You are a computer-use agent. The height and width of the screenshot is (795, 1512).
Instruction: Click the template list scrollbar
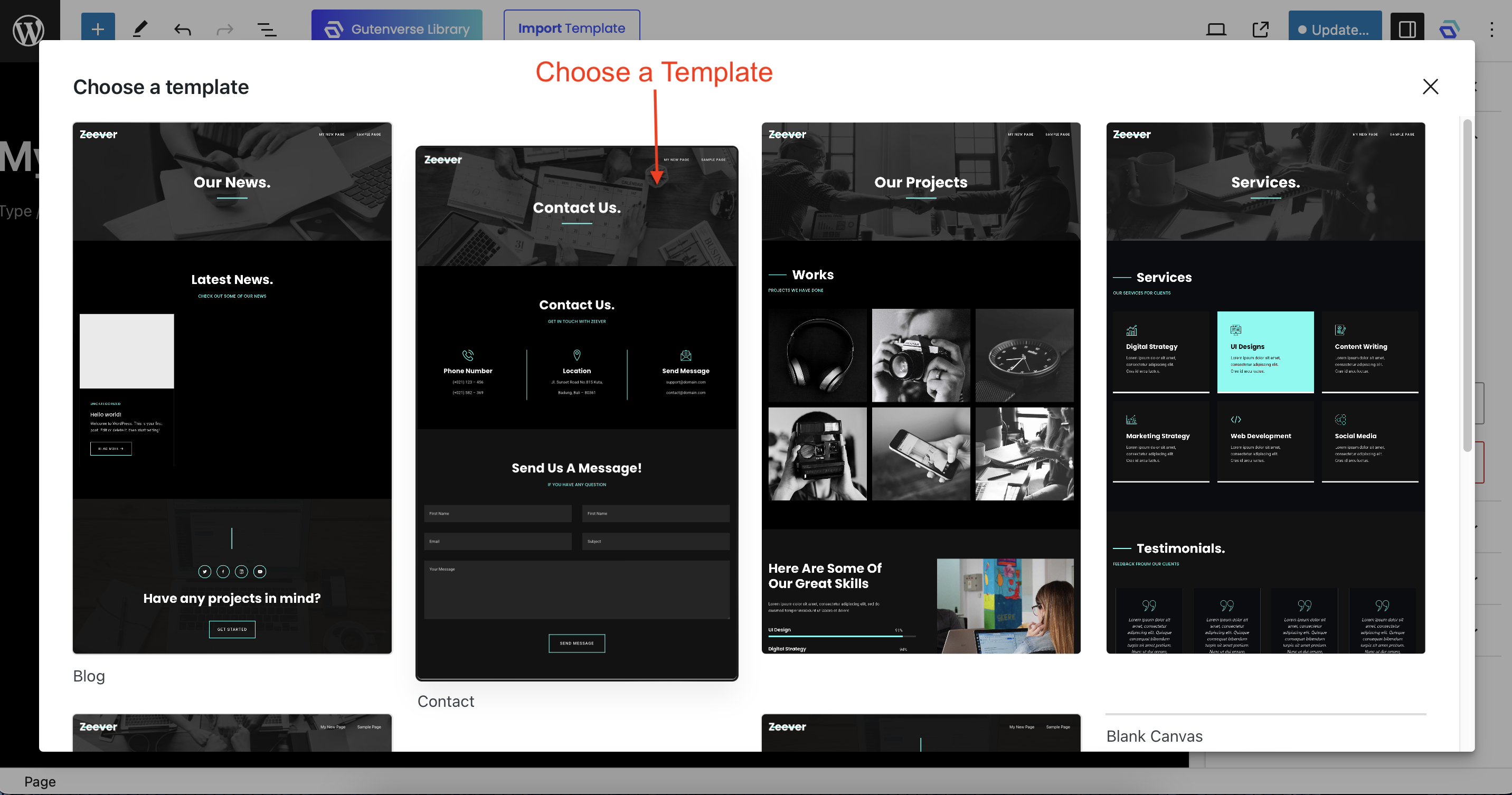[x=1467, y=285]
